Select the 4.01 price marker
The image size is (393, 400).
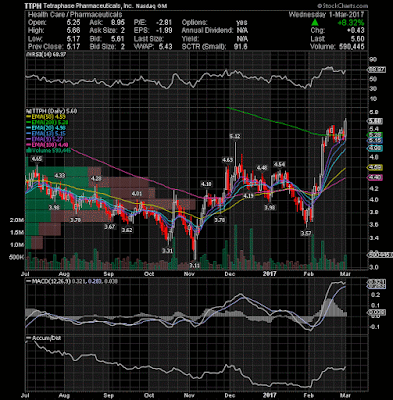click(137, 193)
